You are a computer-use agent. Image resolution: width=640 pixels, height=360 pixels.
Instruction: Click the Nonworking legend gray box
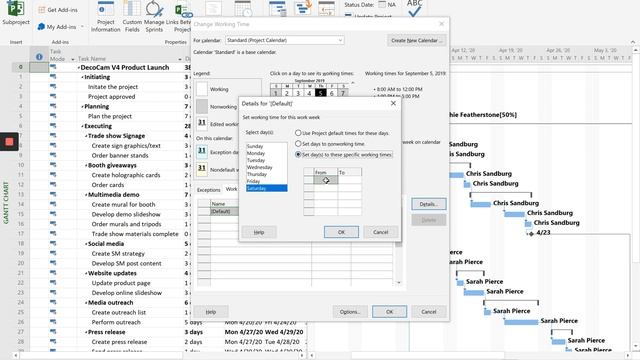point(202,107)
